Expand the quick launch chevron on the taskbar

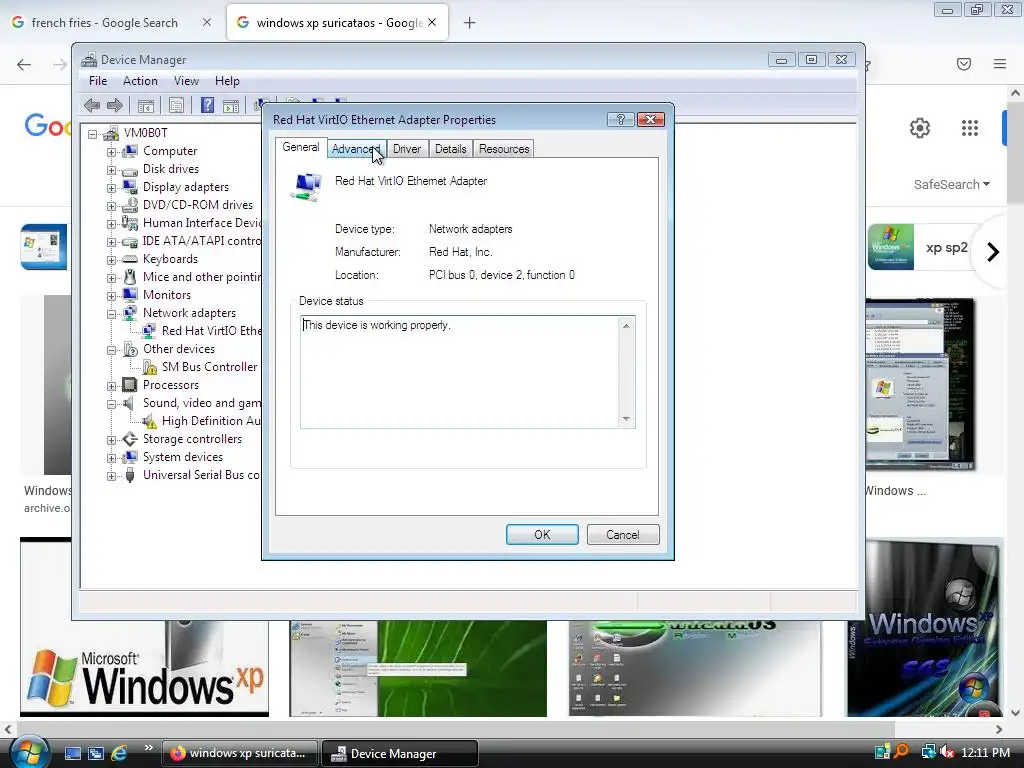click(x=148, y=748)
